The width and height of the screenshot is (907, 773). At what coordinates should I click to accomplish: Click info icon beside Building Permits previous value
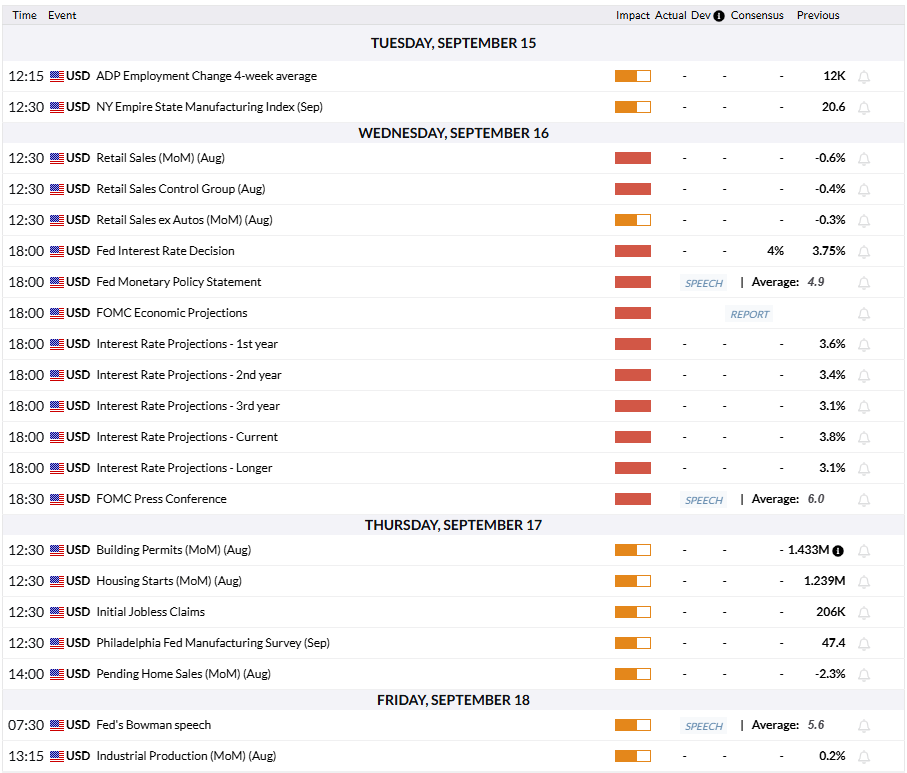click(x=838, y=551)
